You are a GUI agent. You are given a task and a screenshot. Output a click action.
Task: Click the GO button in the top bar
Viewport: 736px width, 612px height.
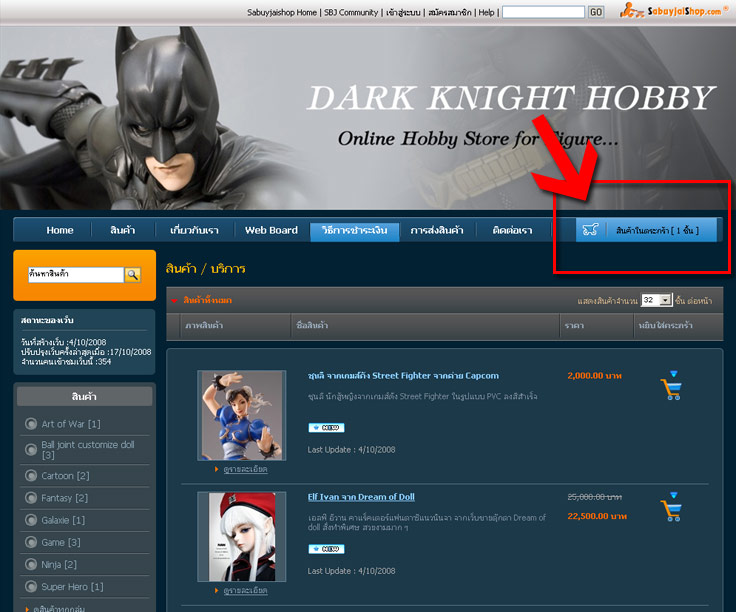point(596,12)
